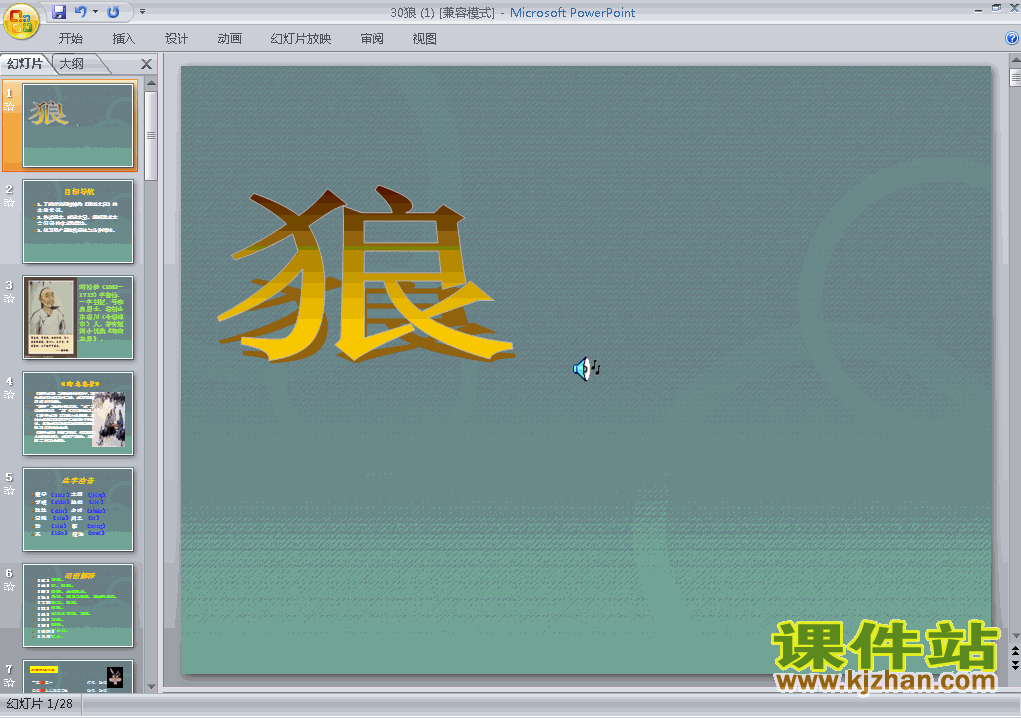Select slide 7 thumbnail at the bottom

(x=78, y=676)
